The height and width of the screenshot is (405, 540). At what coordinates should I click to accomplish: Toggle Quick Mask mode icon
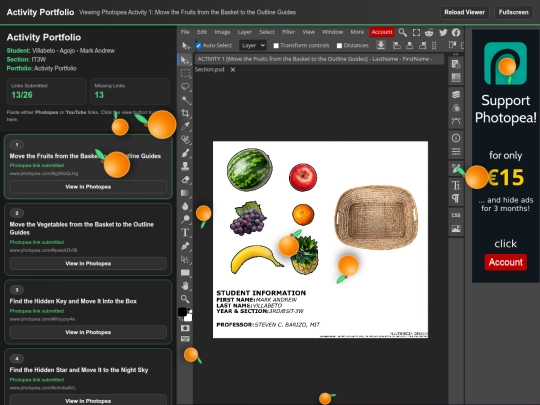click(x=185, y=328)
